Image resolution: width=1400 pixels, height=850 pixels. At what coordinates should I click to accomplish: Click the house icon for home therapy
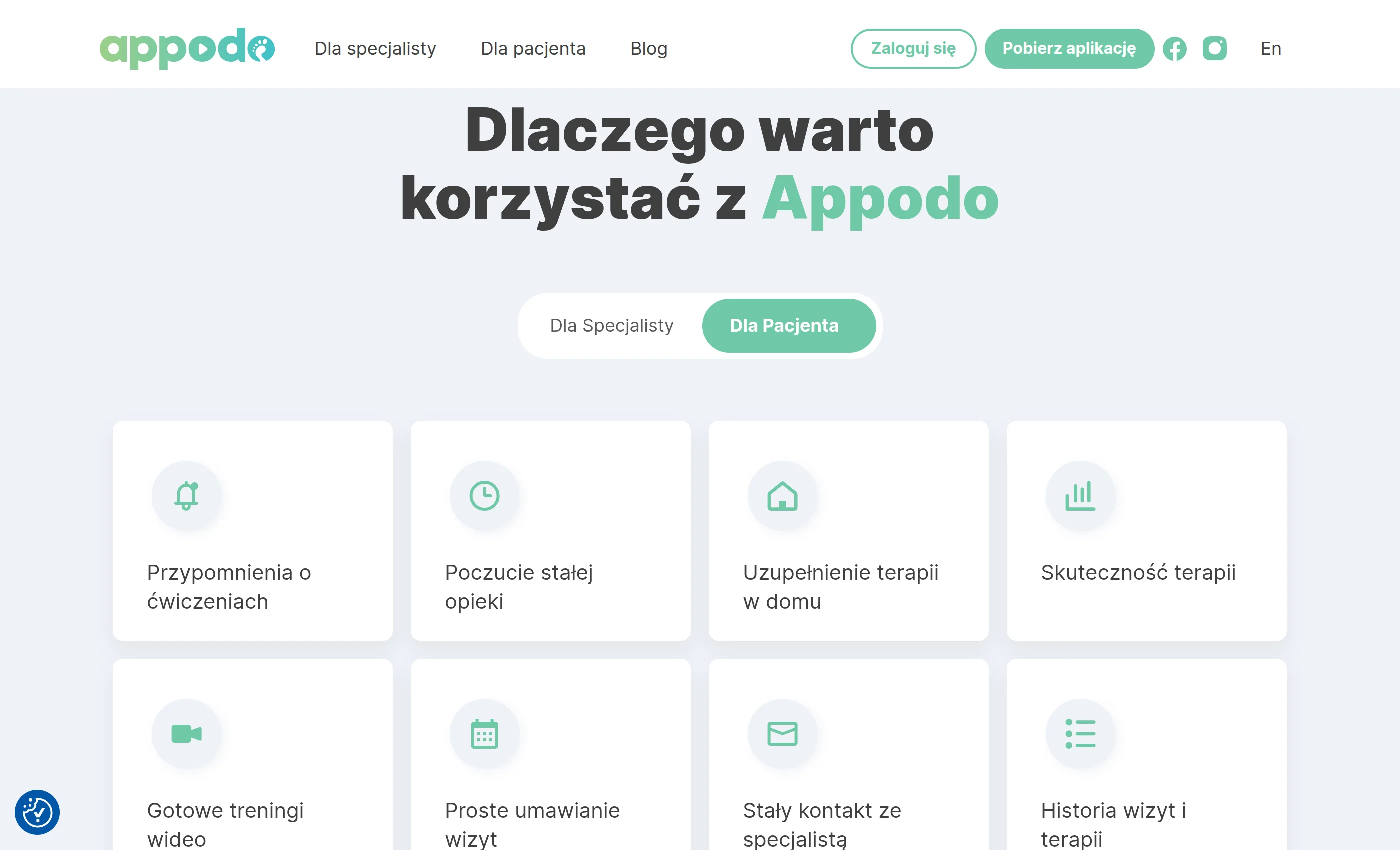tap(782, 496)
